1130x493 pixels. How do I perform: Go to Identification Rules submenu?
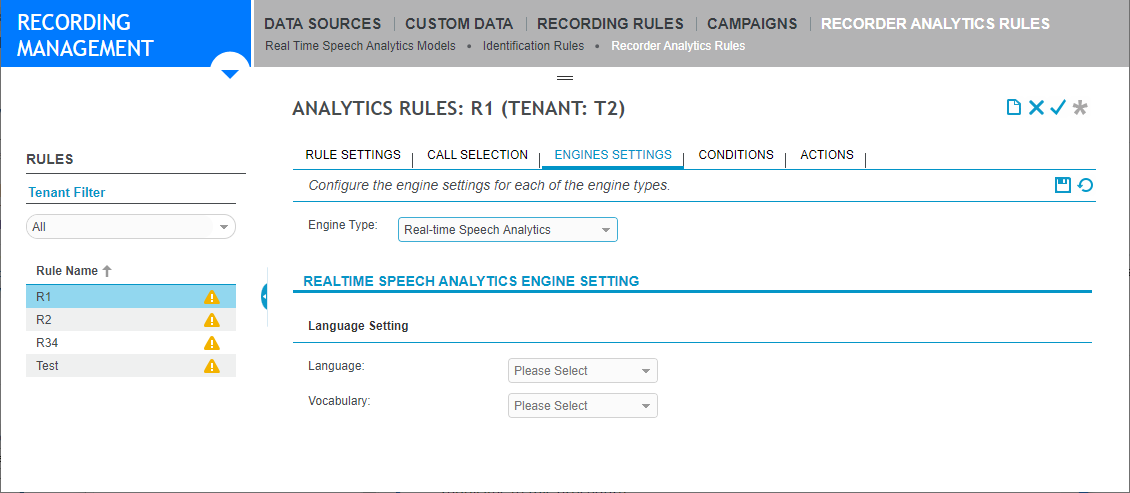(x=533, y=45)
